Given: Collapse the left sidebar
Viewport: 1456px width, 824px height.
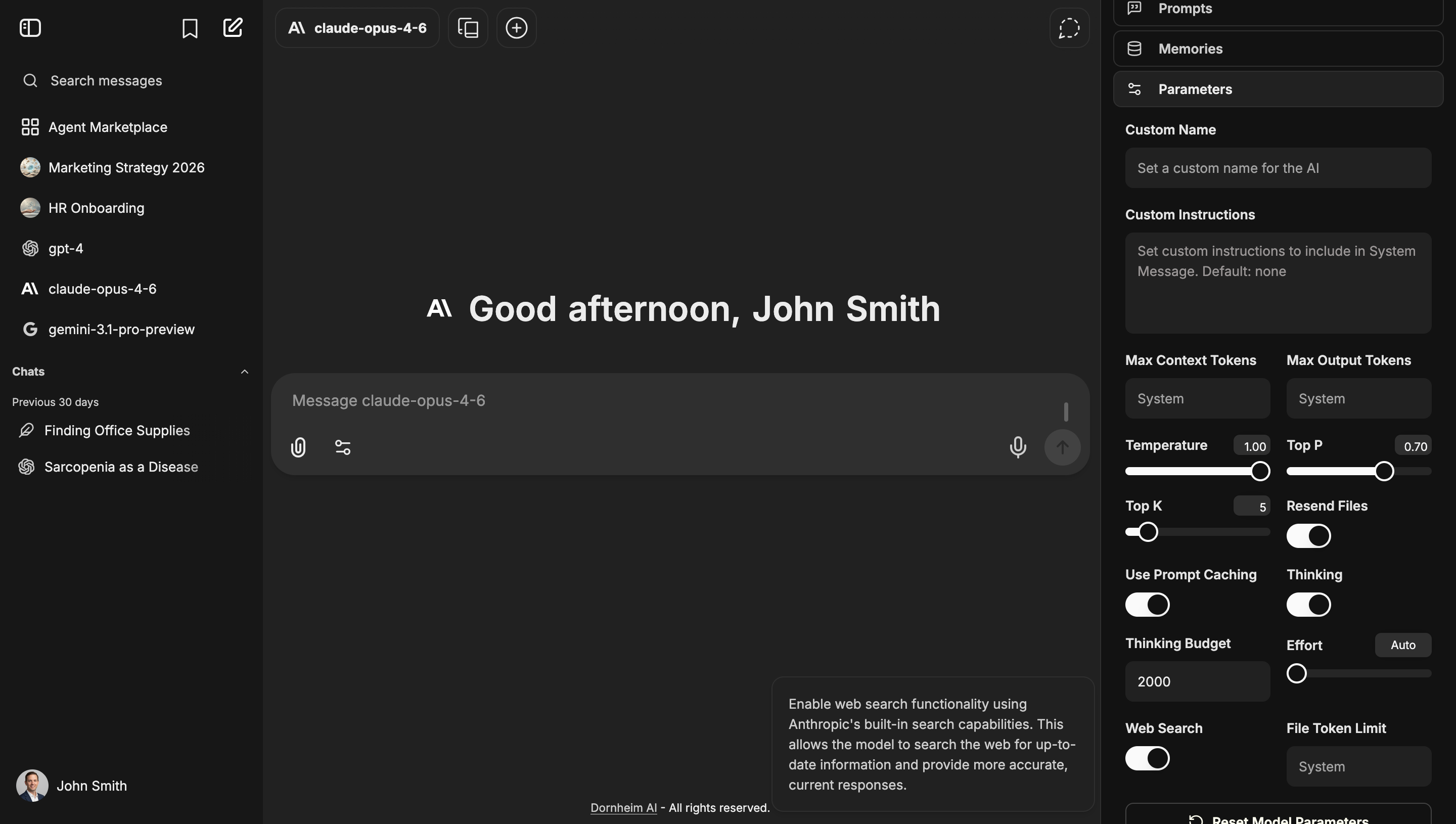Looking at the screenshot, I should click(x=30, y=27).
